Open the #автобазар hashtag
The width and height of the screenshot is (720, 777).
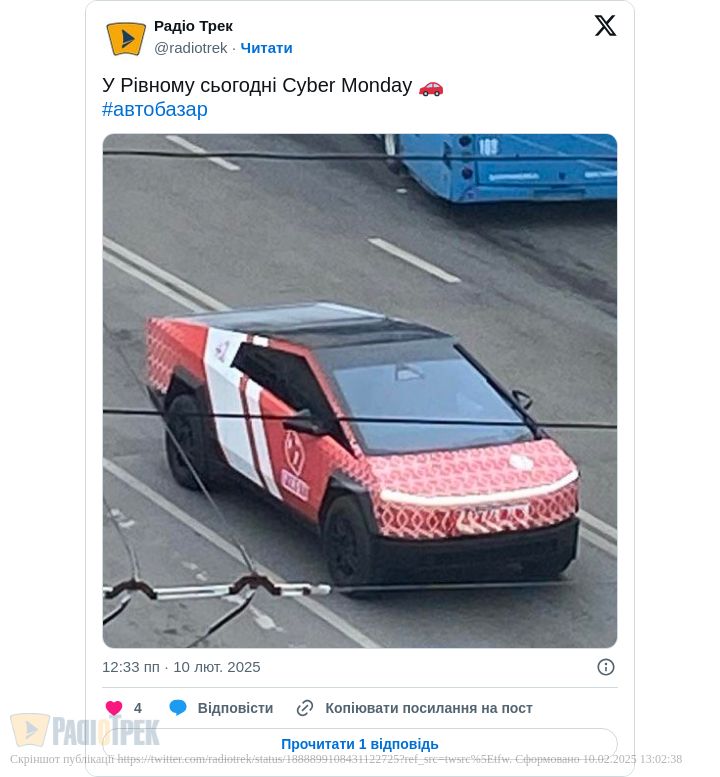point(155,110)
